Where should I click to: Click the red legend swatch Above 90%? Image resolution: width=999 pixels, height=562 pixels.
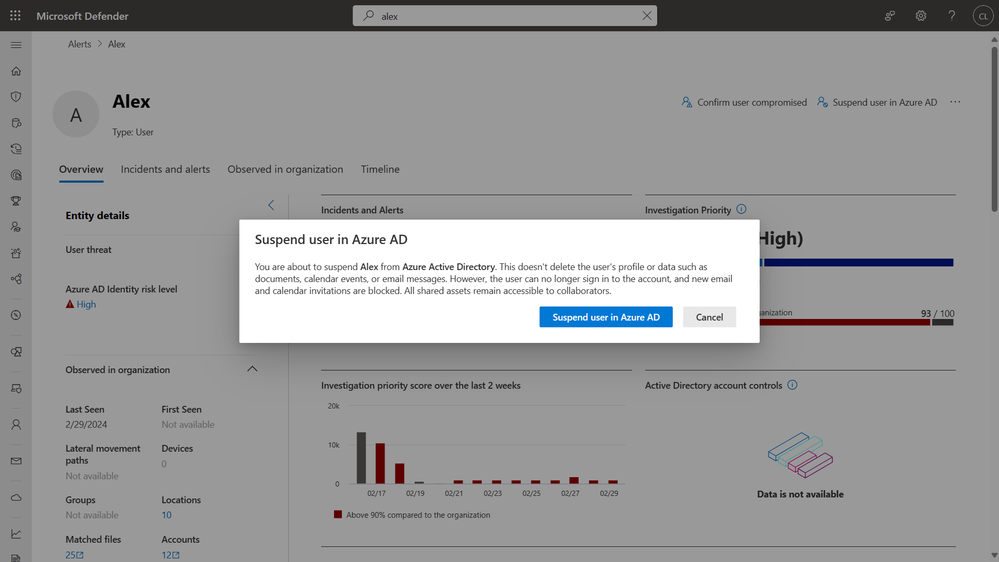[x=338, y=514]
